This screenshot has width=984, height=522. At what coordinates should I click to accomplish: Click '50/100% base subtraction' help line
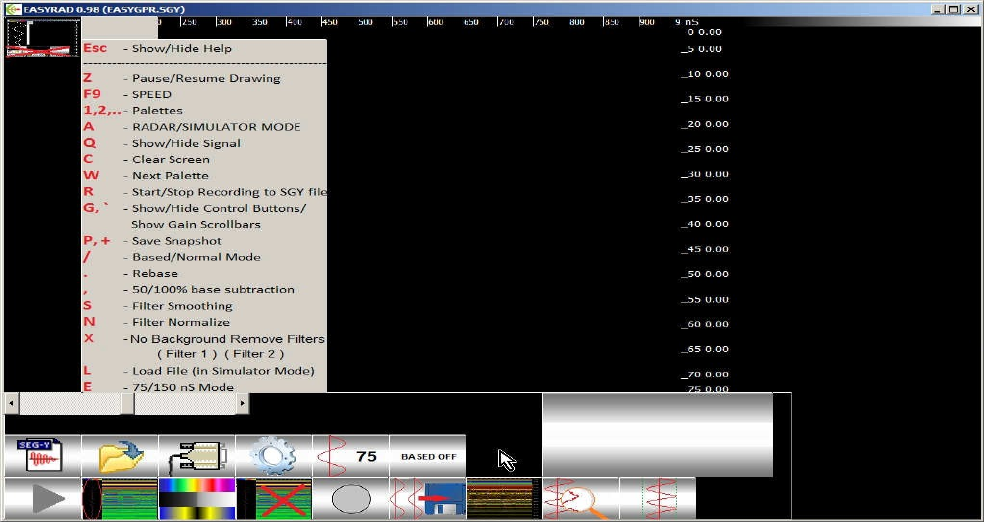tap(189, 290)
